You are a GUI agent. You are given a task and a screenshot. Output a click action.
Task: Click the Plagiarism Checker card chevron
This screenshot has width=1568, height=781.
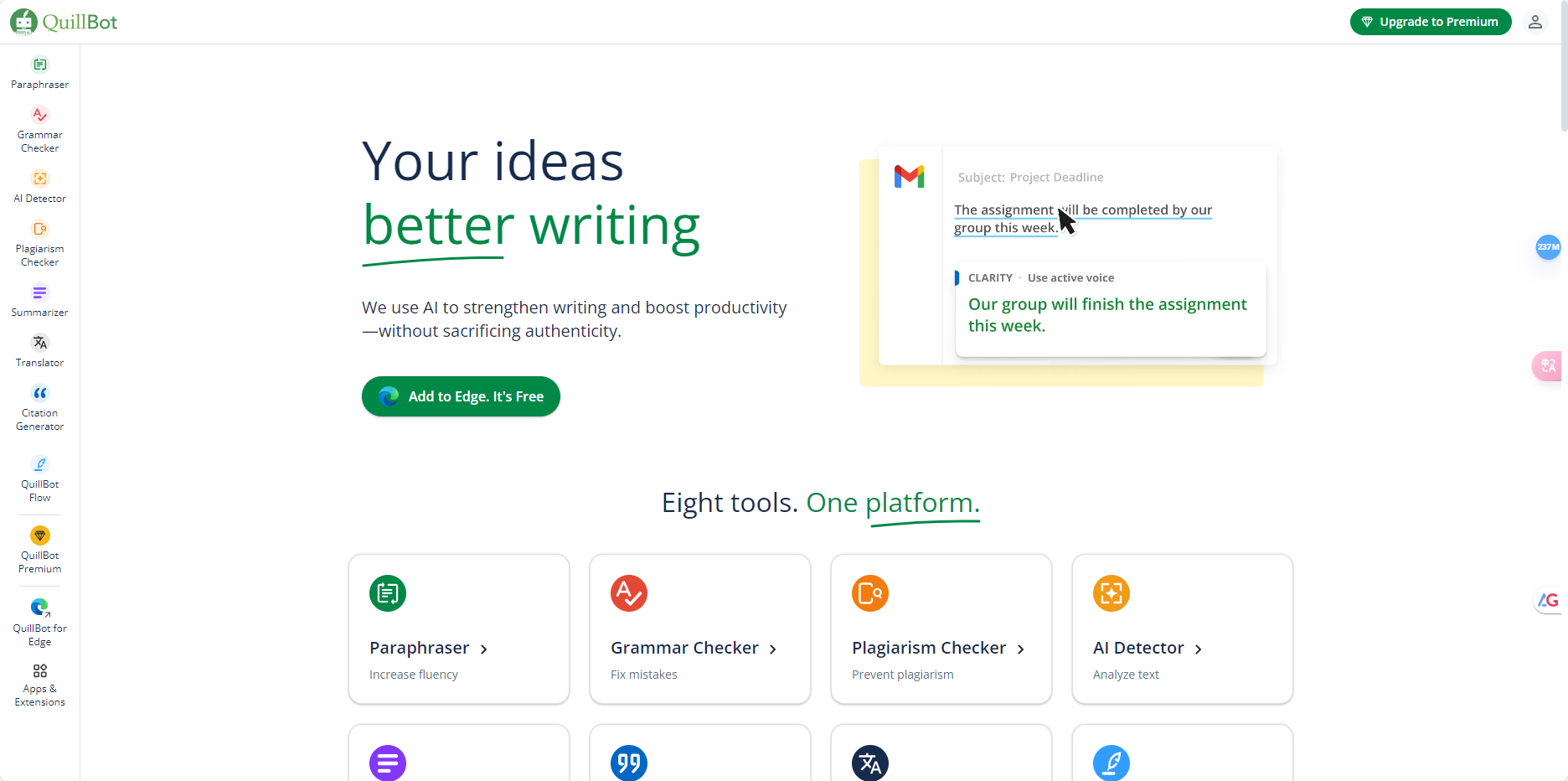click(1020, 649)
